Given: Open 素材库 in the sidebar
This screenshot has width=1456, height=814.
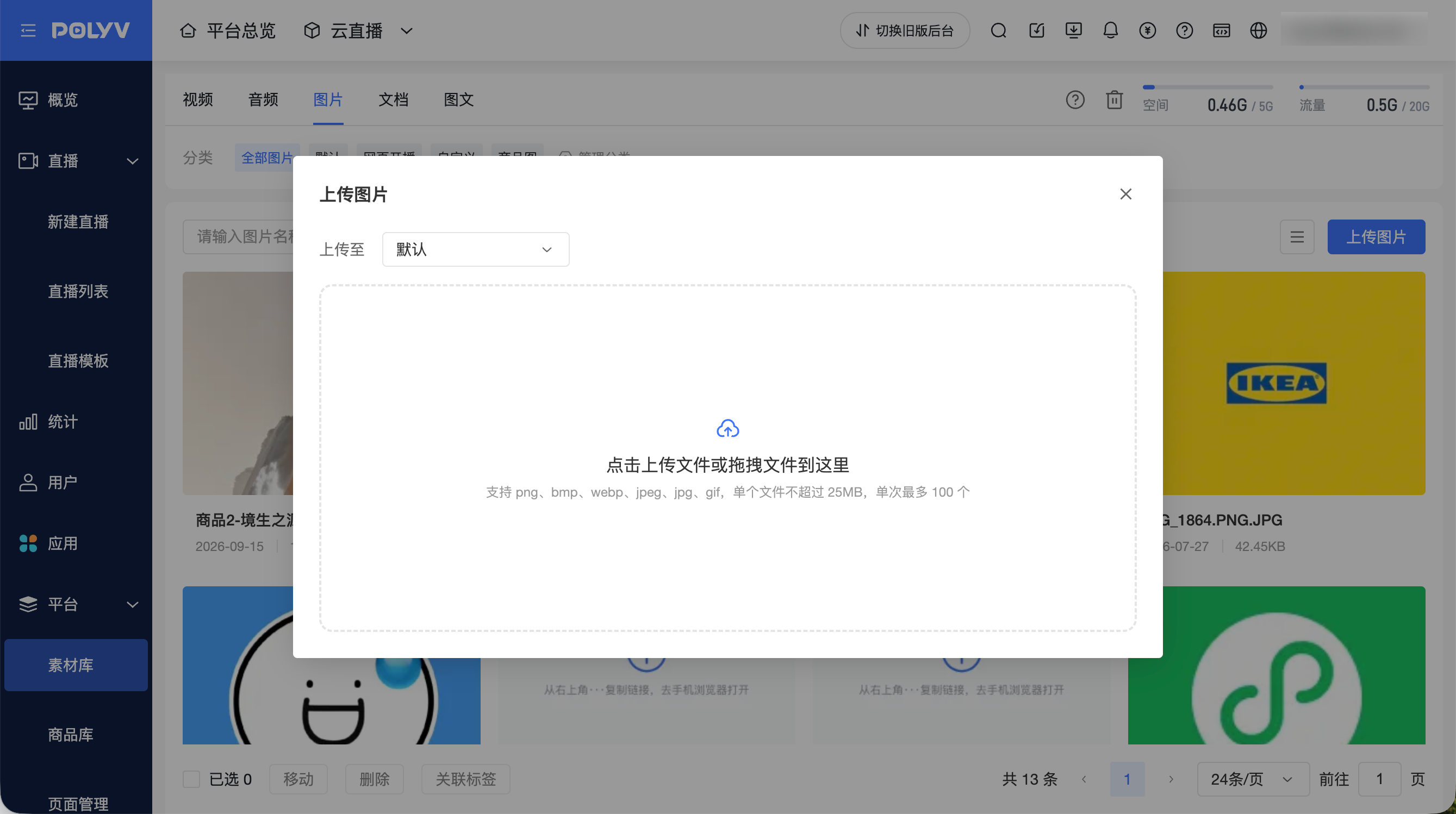Looking at the screenshot, I should [76, 665].
